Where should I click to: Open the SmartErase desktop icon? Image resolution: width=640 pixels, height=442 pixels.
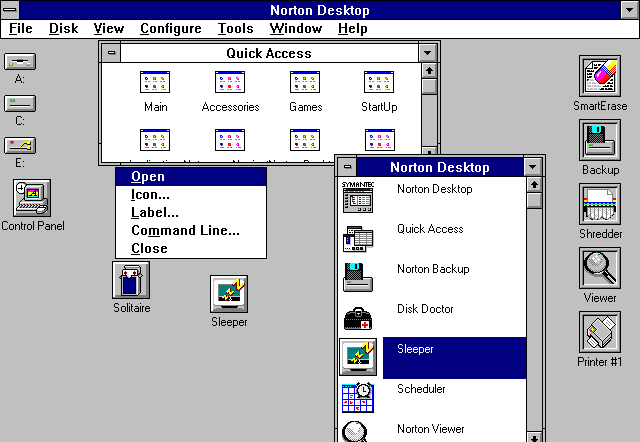point(600,76)
